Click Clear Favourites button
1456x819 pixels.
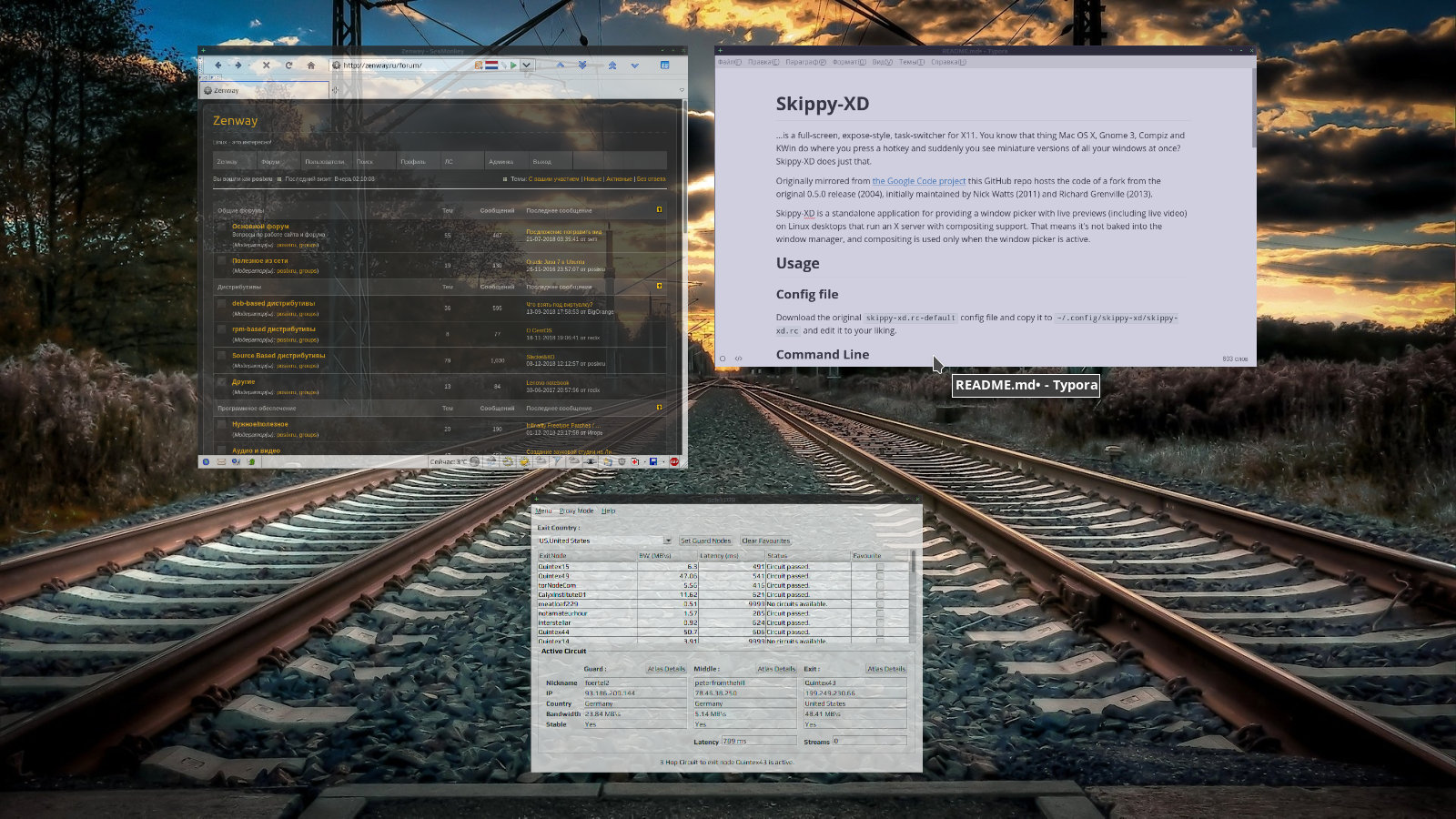[x=765, y=541]
